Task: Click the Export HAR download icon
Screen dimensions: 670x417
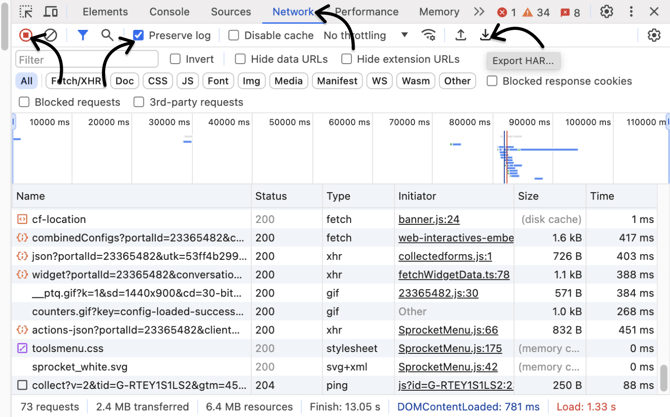Action: (486, 35)
